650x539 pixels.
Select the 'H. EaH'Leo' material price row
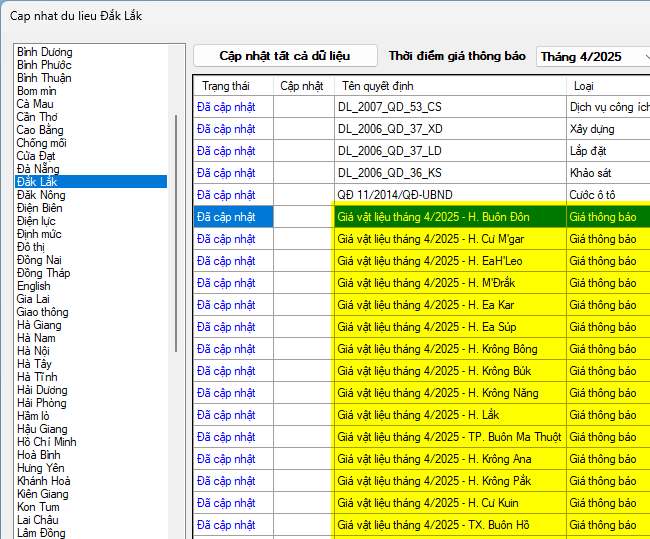pos(450,261)
